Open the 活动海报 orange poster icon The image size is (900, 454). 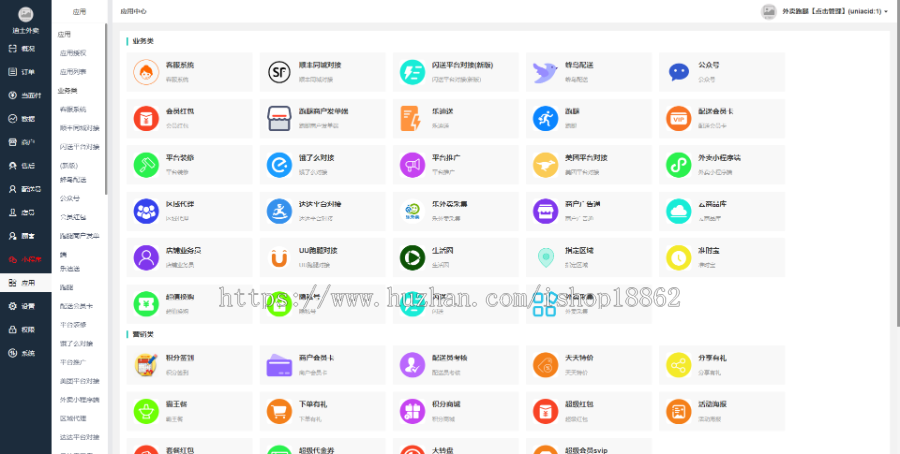[679, 411]
